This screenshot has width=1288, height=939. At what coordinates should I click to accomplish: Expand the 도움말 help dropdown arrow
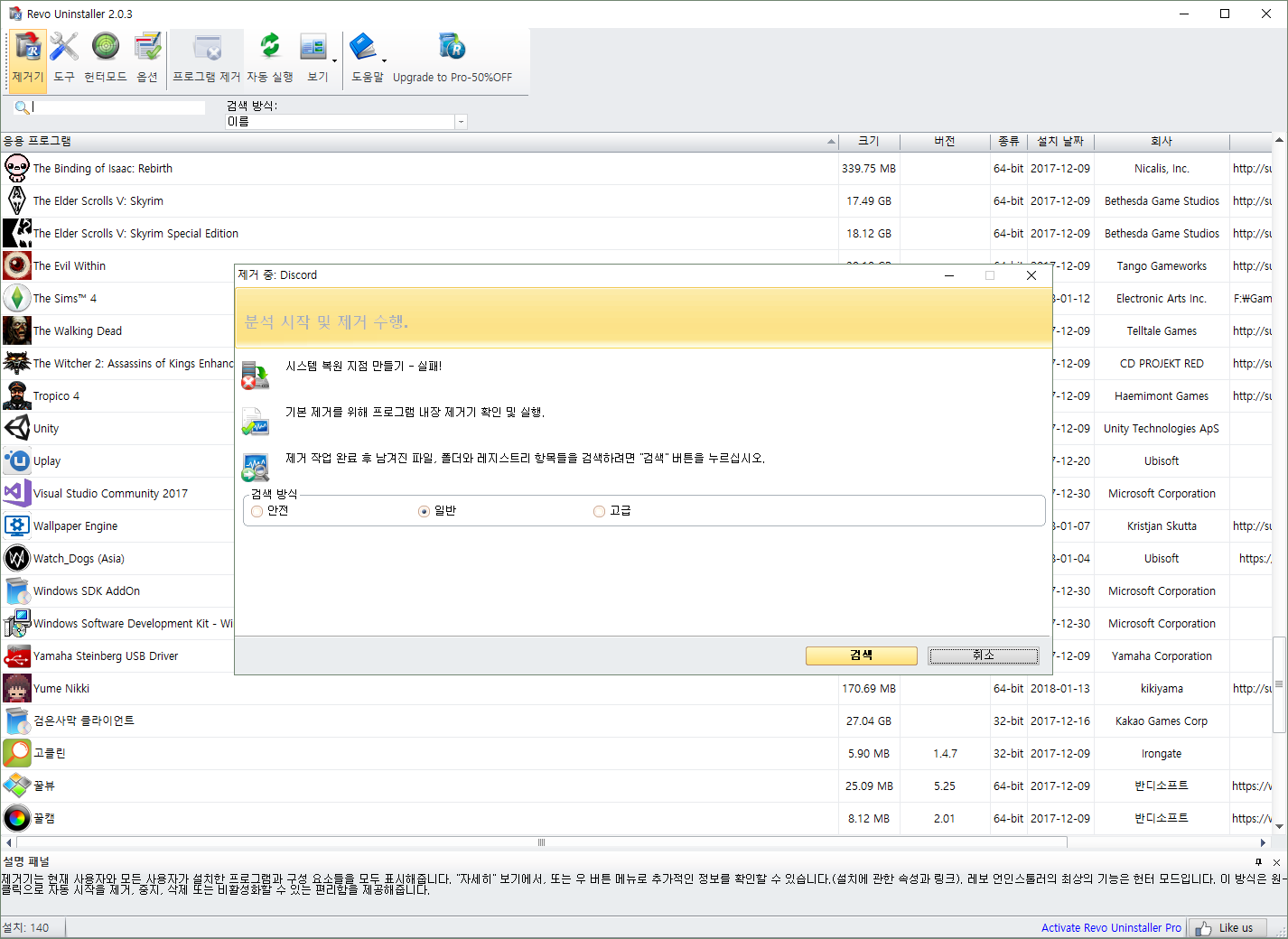385,61
